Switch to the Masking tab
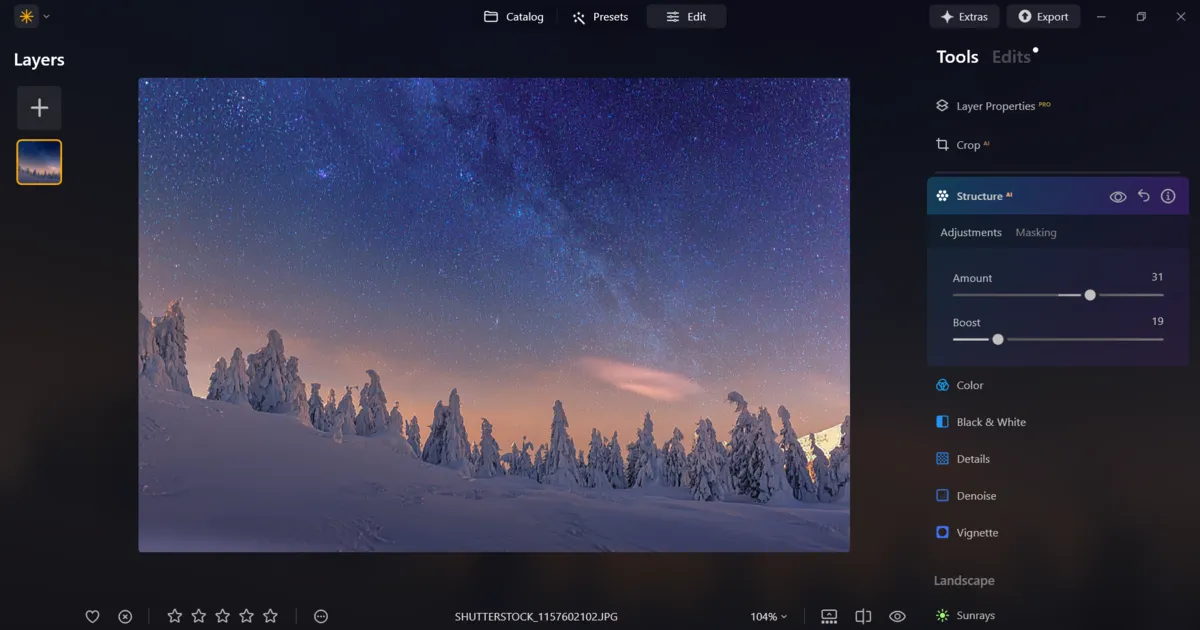1200x630 pixels. coord(1035,233)
